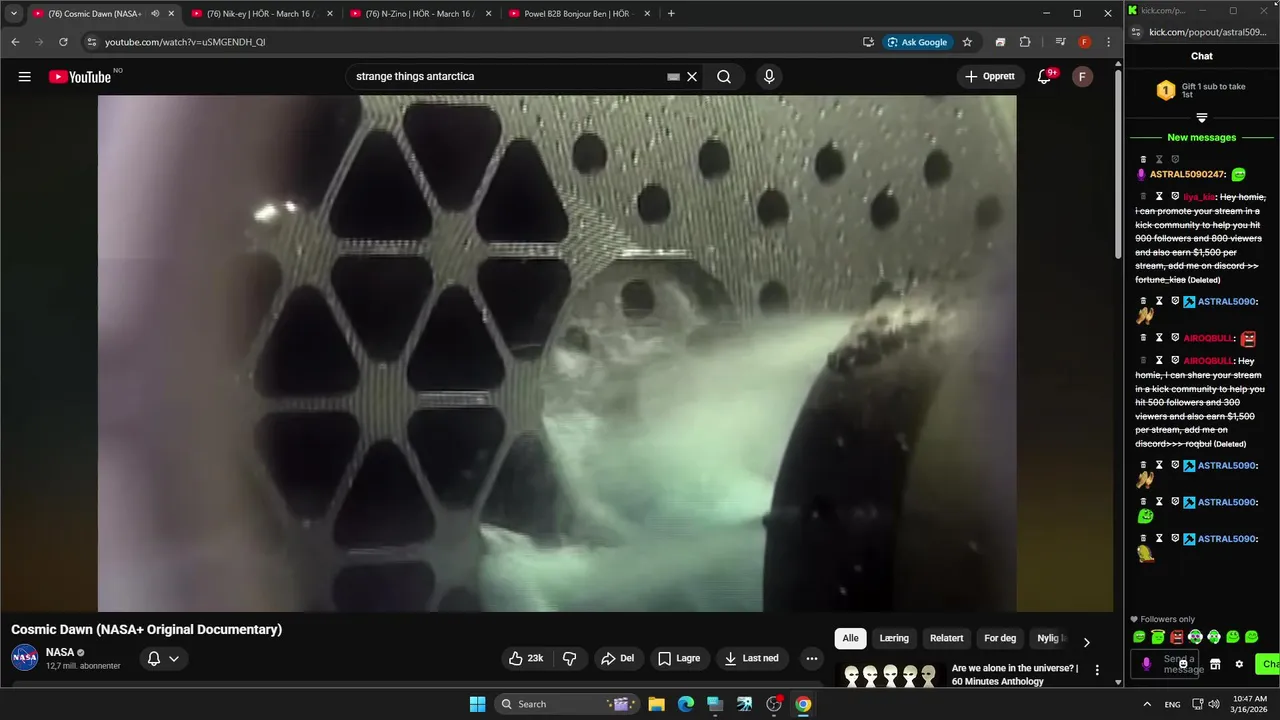Click the ASTRAL5090247 username in chat
The image size is (1280, 720).
[x=1188, y=174]
